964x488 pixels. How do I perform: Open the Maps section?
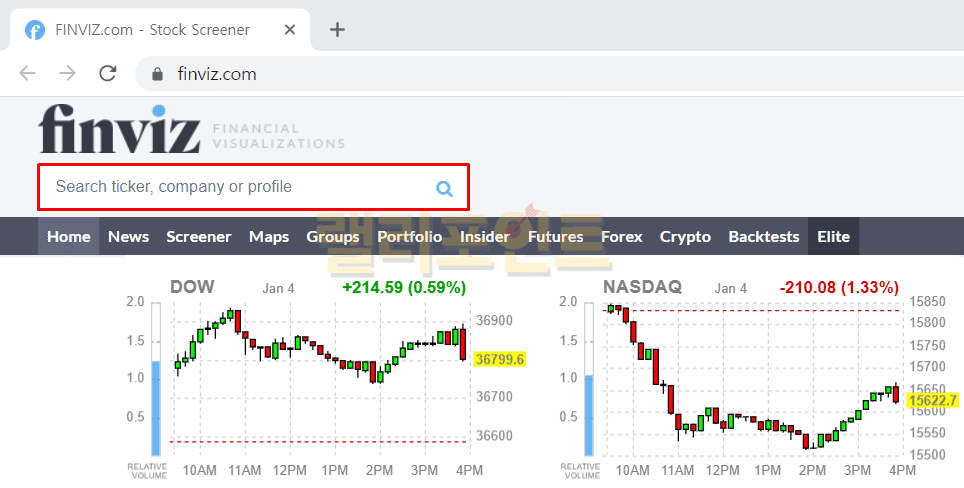point(269,237)
